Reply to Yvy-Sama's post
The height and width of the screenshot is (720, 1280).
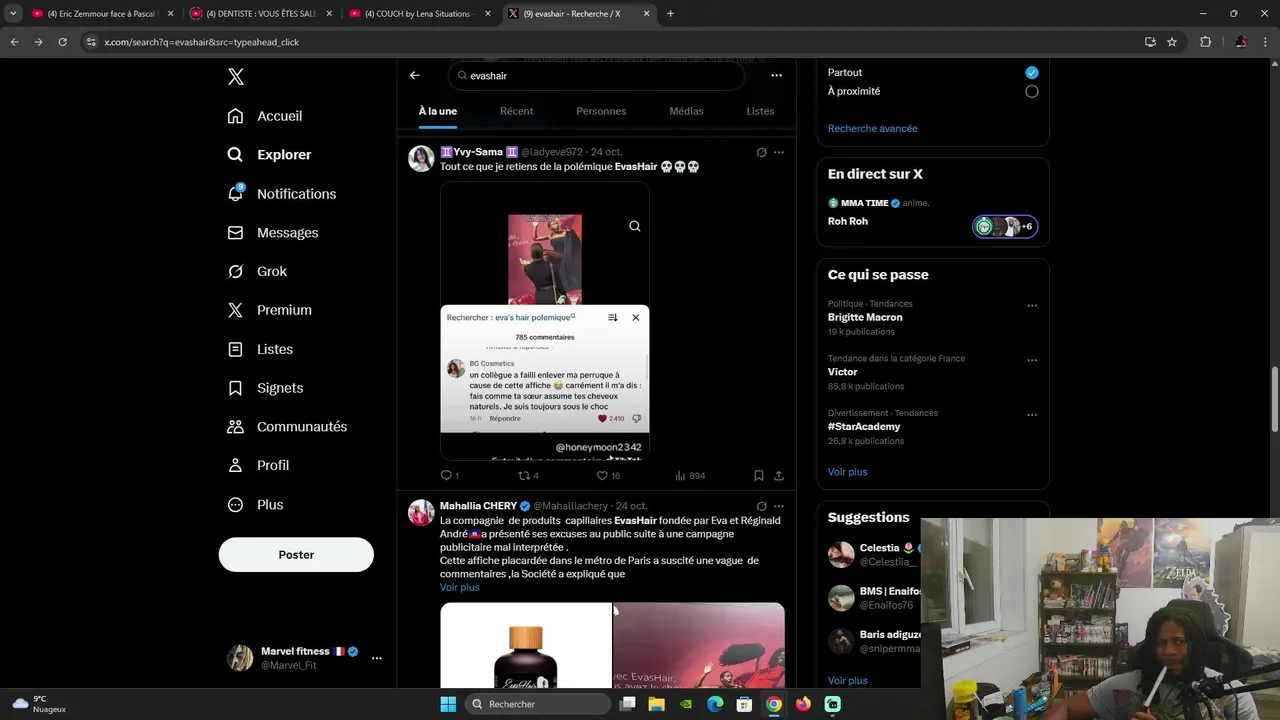pos(449,476)
